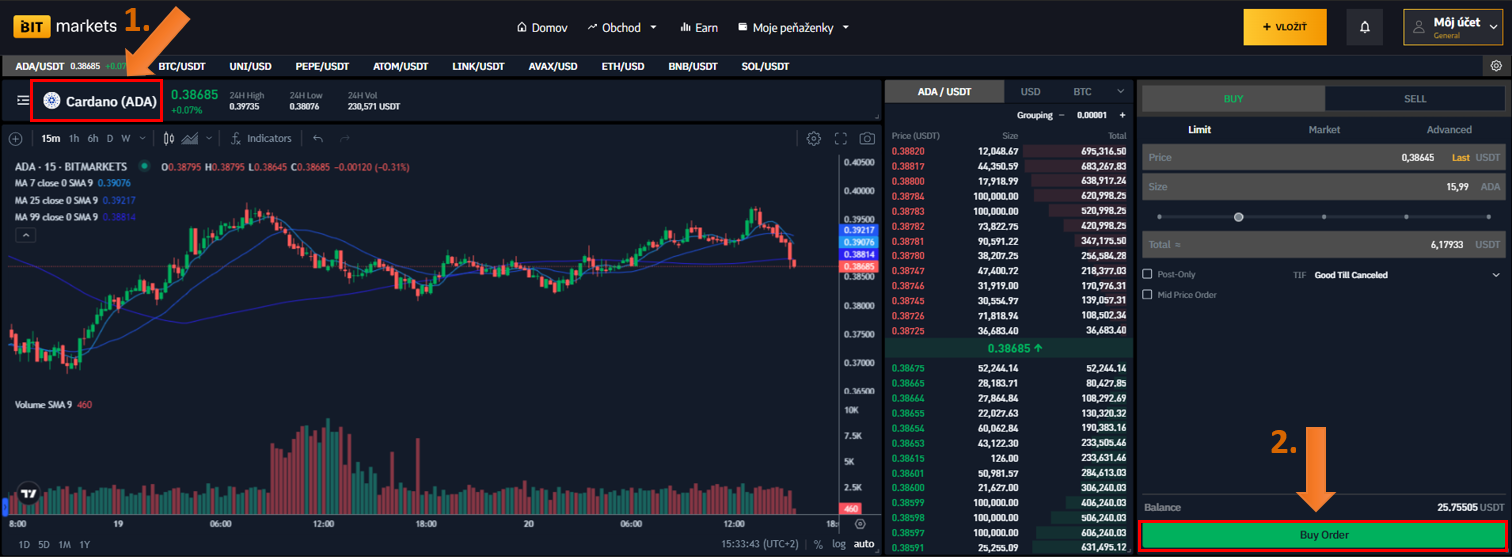Viewport: 1512px width, 557px height.
Task: Switch to the BUY side
Action: tap(1233, 99)
